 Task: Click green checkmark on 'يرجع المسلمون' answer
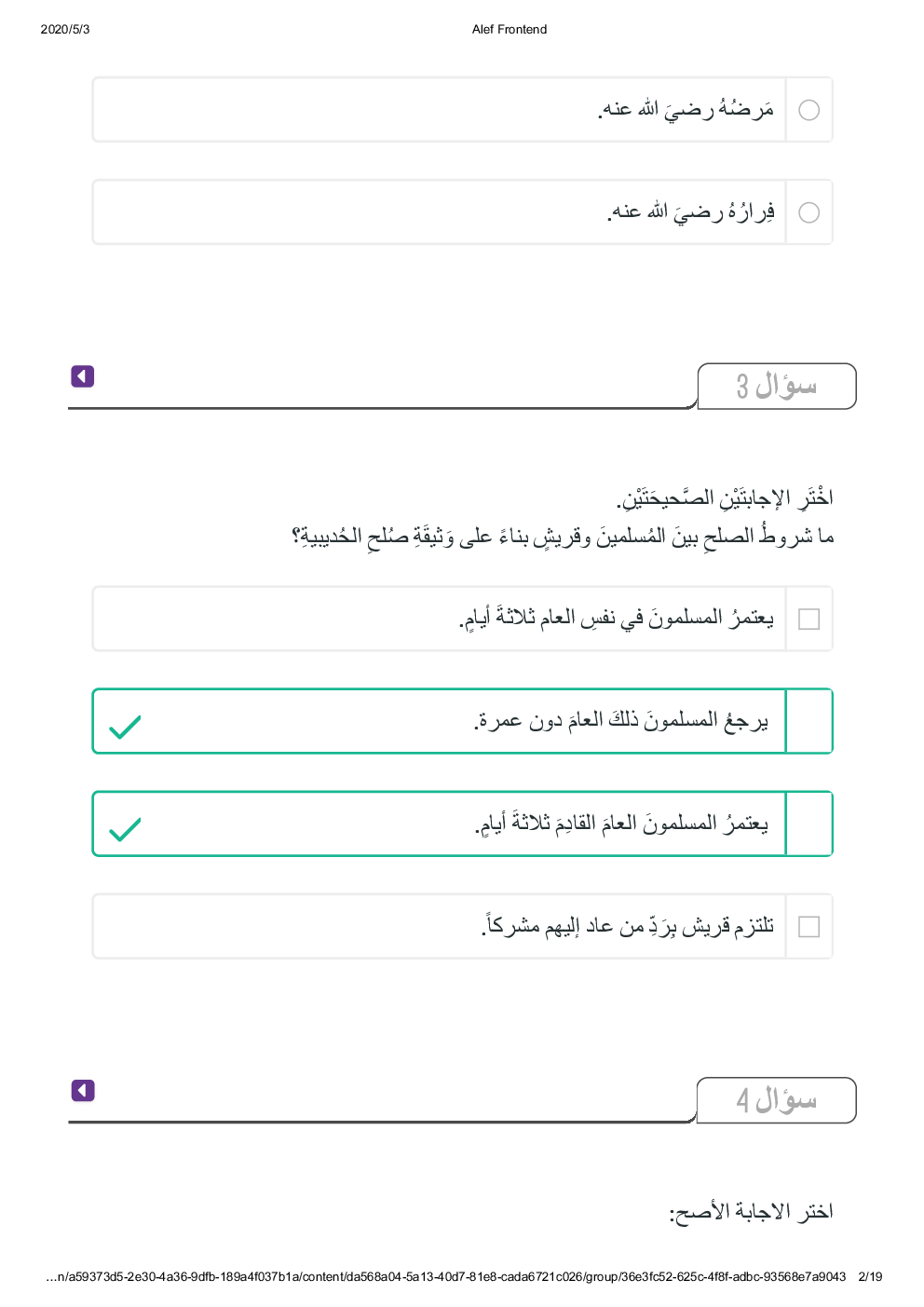point(125,727)
